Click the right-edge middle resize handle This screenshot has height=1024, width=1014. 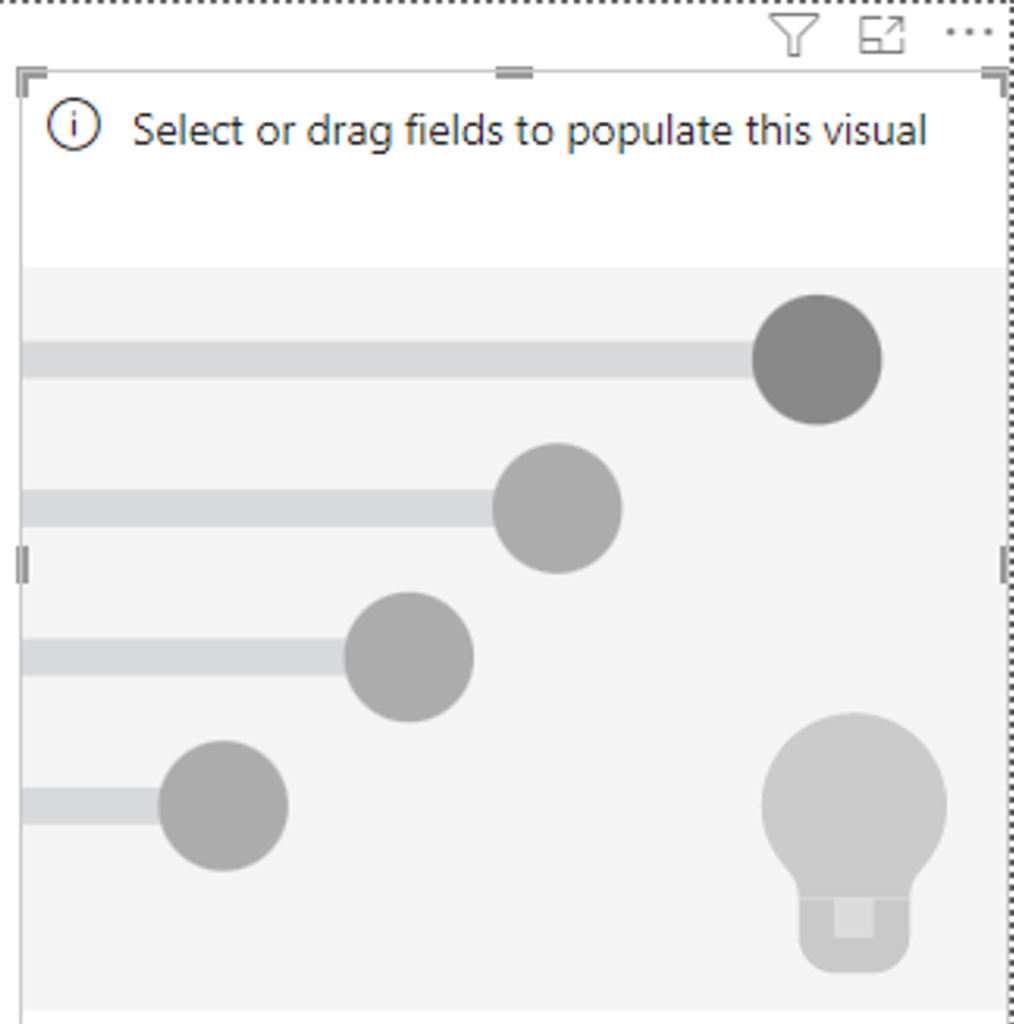pos(1004,565)
